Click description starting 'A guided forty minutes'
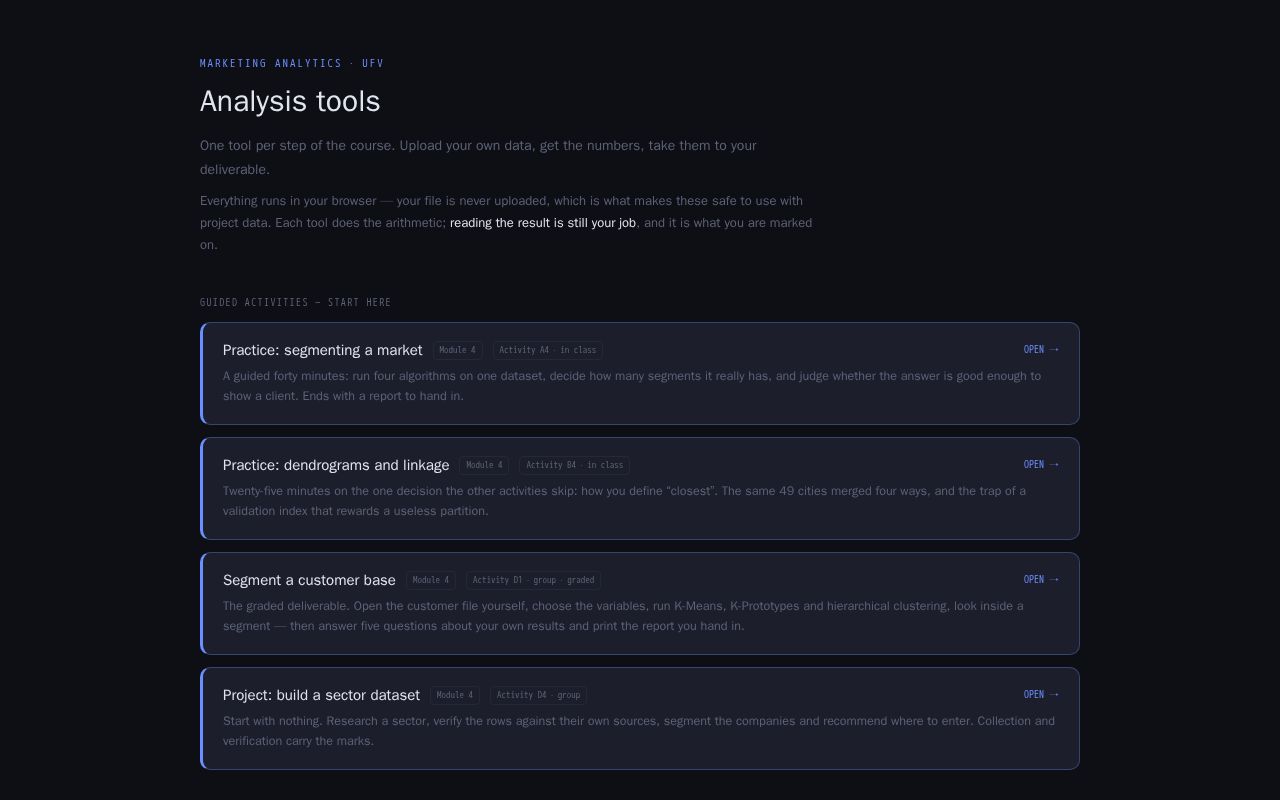 point(632,386)
